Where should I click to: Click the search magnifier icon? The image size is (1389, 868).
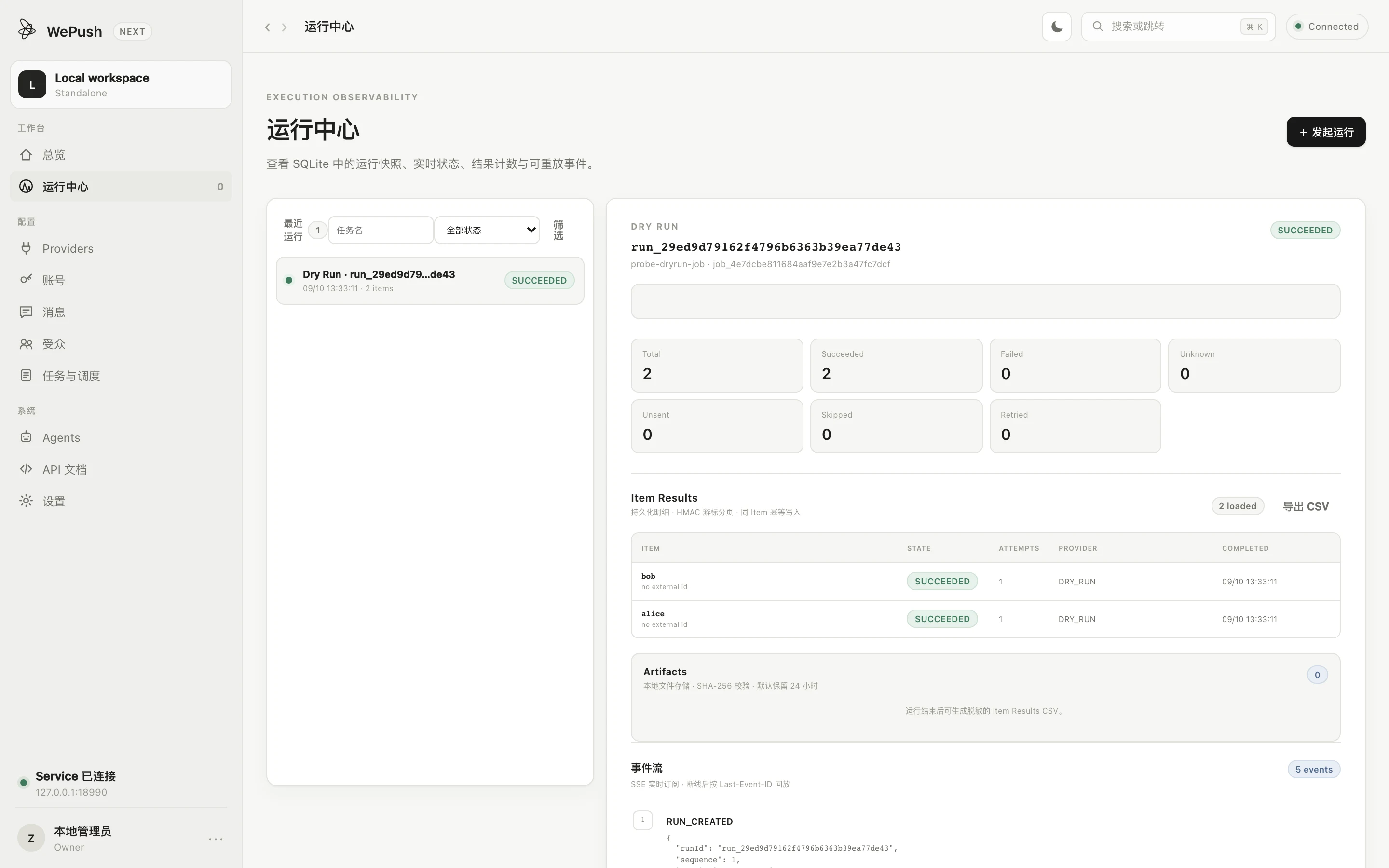point(1097,27)
